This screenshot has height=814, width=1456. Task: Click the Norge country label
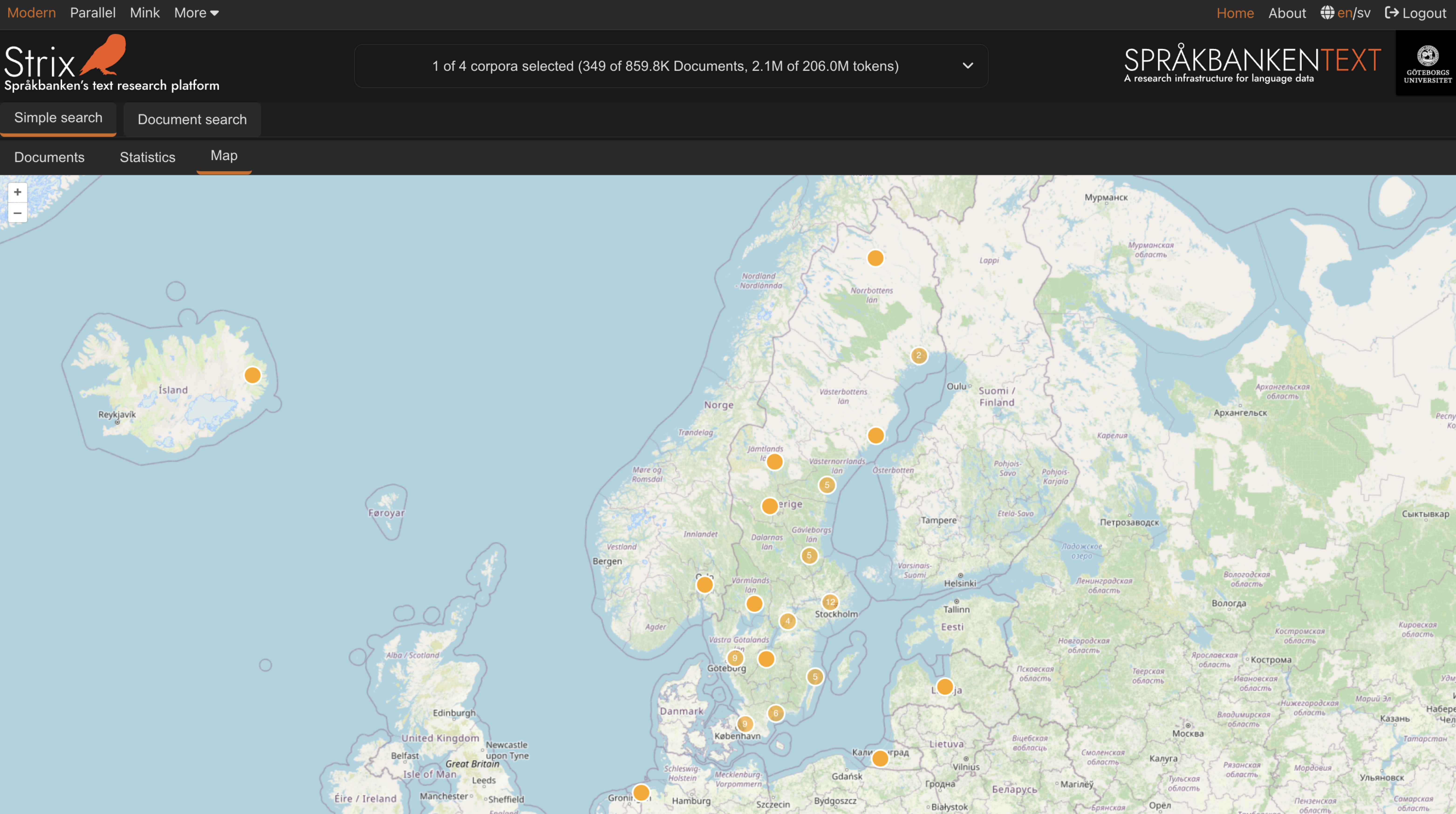click(x=718, y=405)
